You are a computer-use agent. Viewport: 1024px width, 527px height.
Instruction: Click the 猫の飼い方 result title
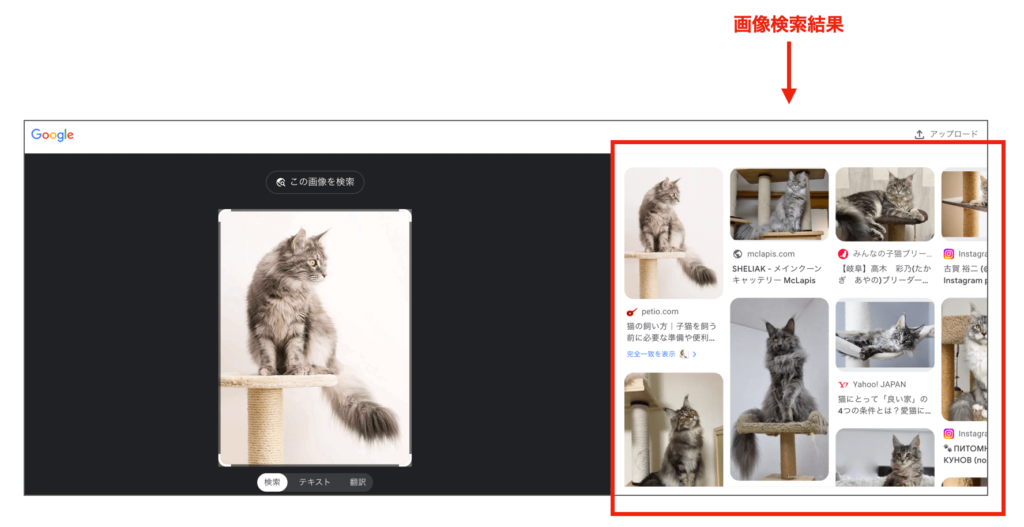[671, 332]
